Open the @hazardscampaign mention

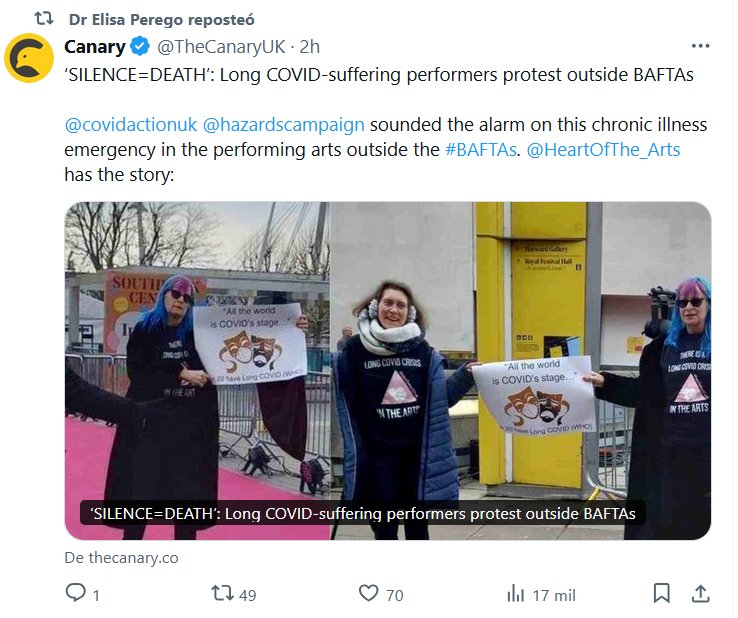click(283, 125)
